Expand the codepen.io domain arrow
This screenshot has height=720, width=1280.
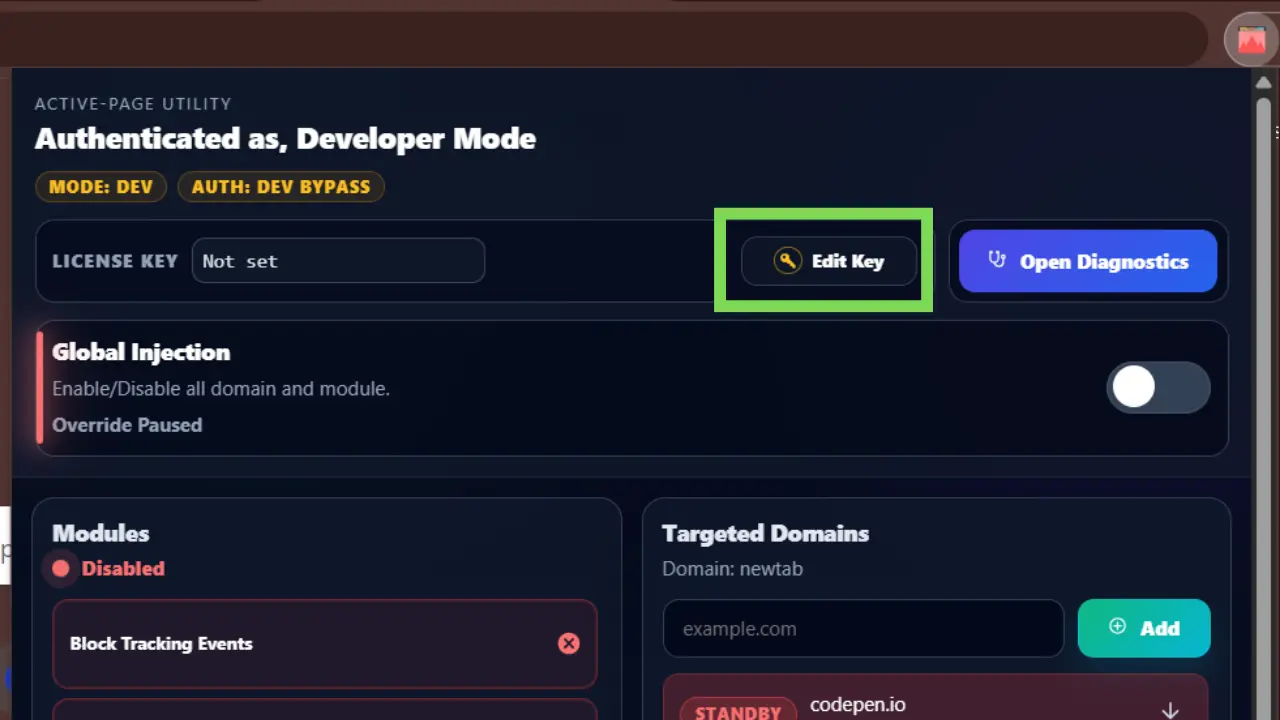click(1170, 710)
